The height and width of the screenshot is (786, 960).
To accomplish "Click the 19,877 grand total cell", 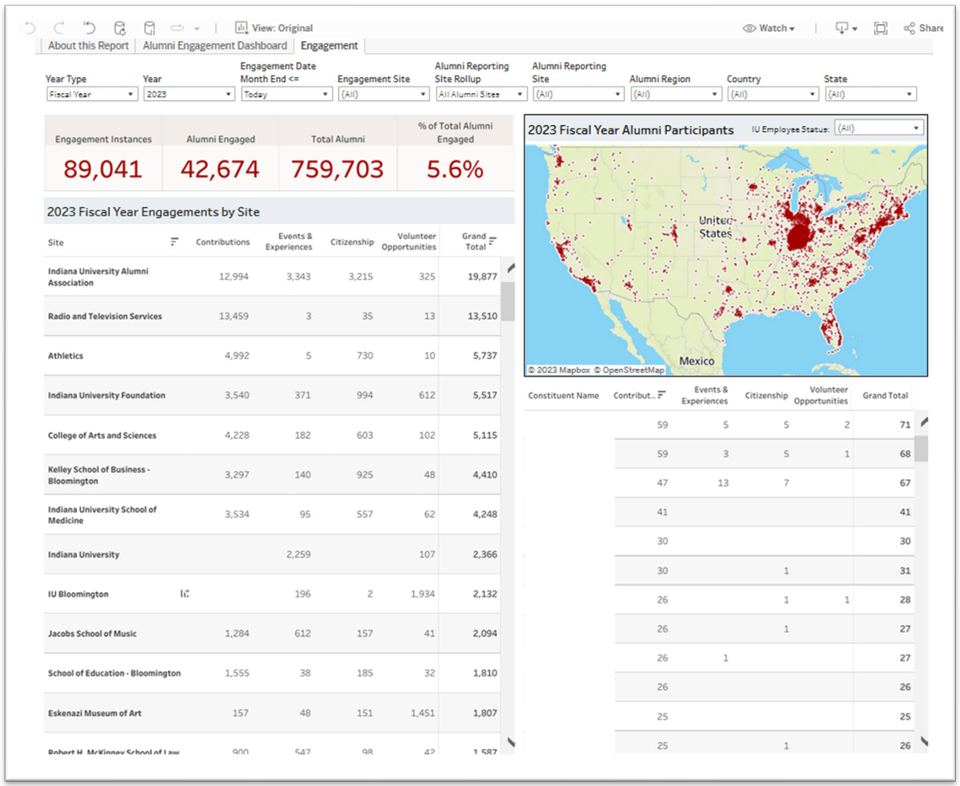I will coord(482,277).
